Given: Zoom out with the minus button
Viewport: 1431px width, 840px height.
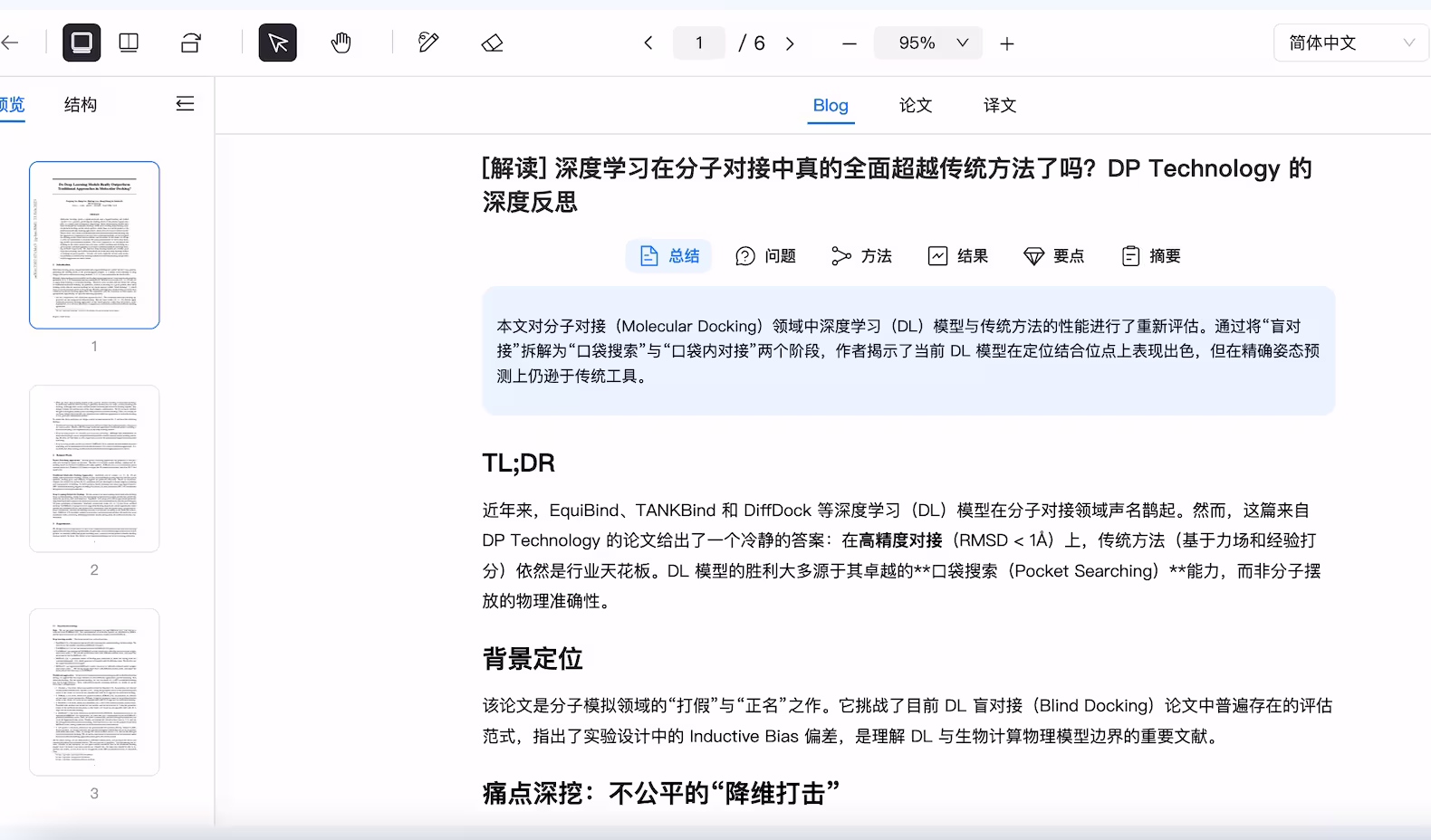Looking at the screenshot, I should pos(849,43).
